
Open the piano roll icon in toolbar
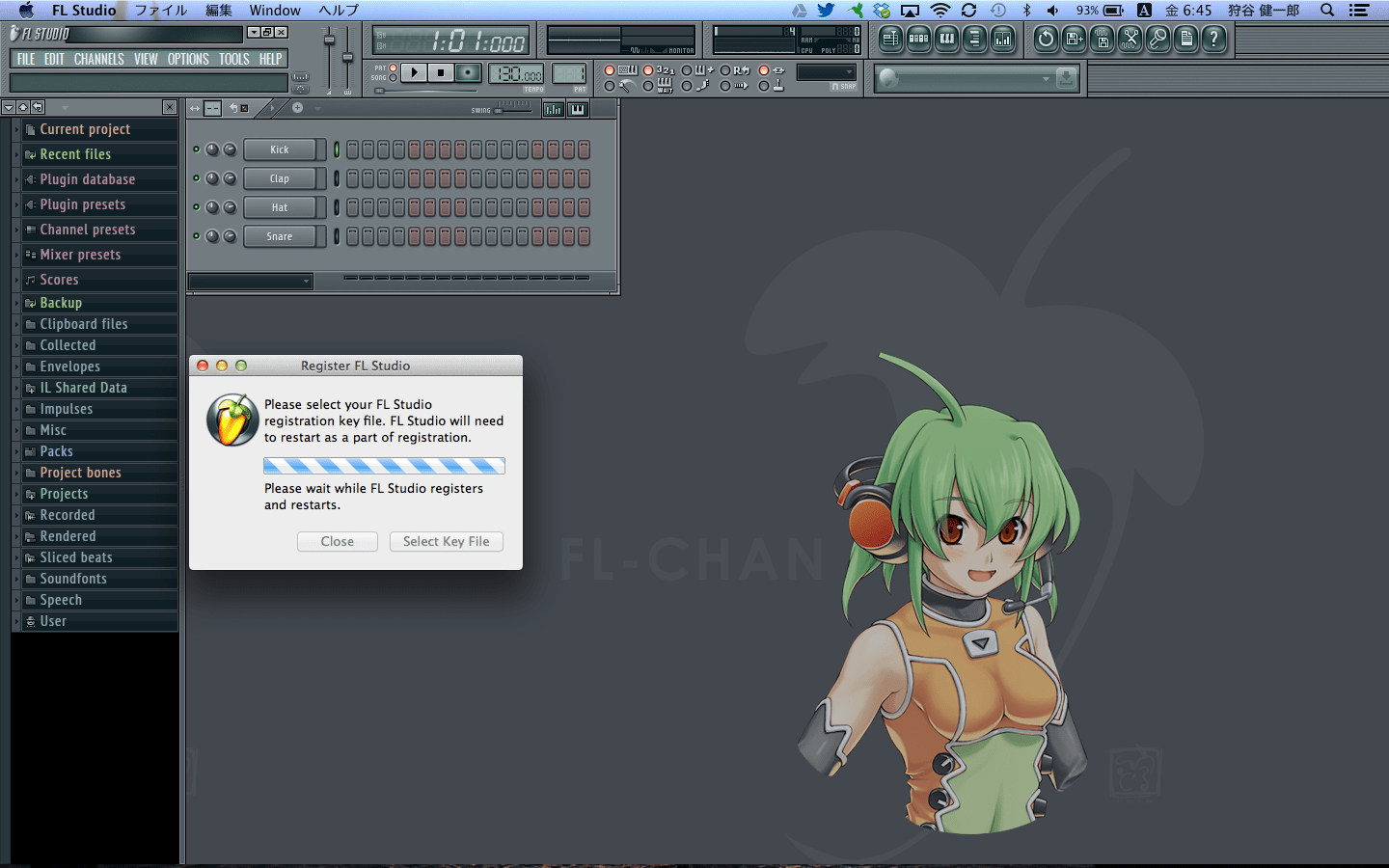[x=946, y=39]
